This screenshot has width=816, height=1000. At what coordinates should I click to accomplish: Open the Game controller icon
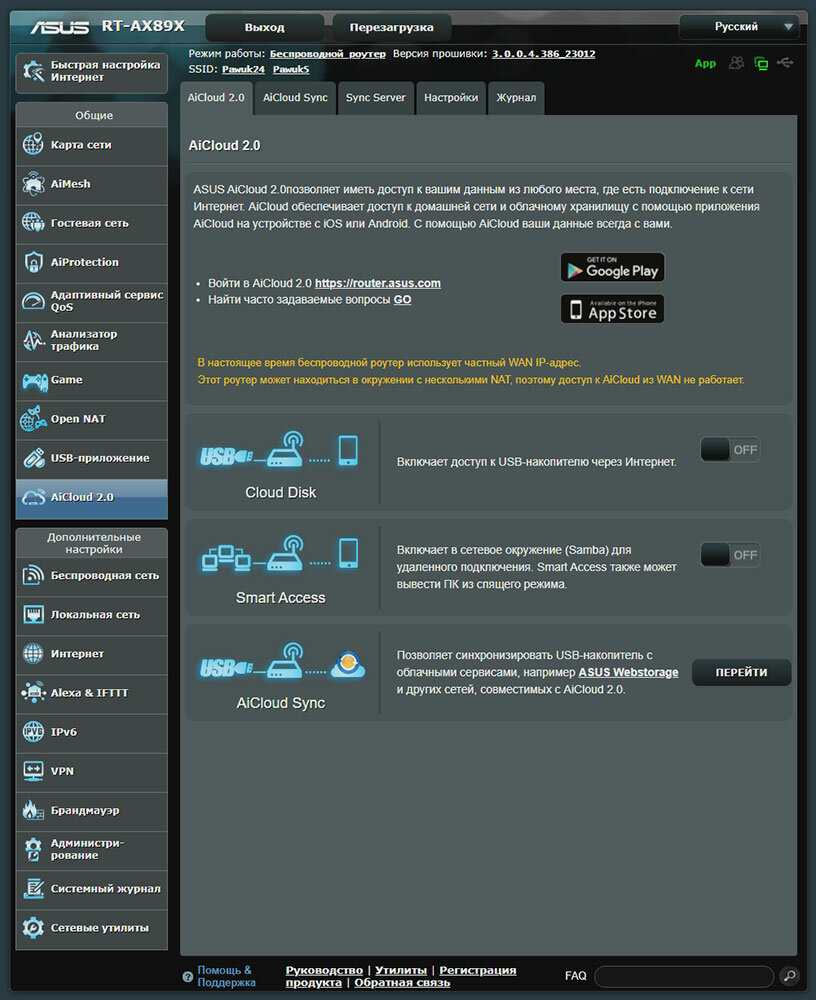(x=34, y=380)
